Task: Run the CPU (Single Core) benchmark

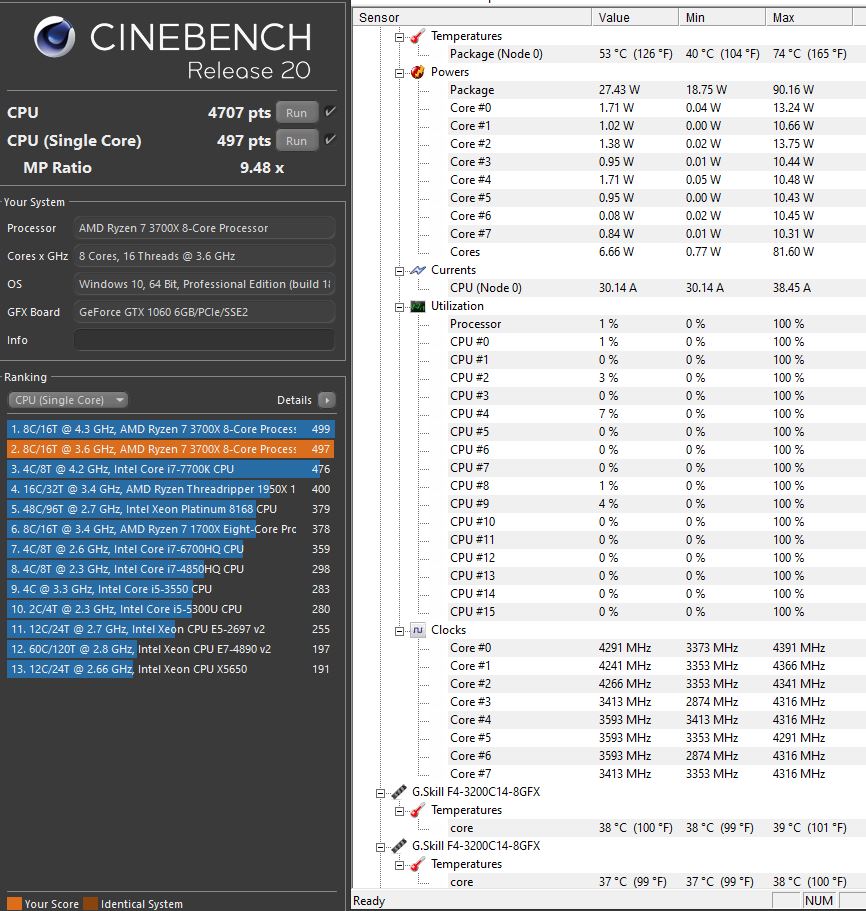Action: pyautogui.click(x=297, y=141)
